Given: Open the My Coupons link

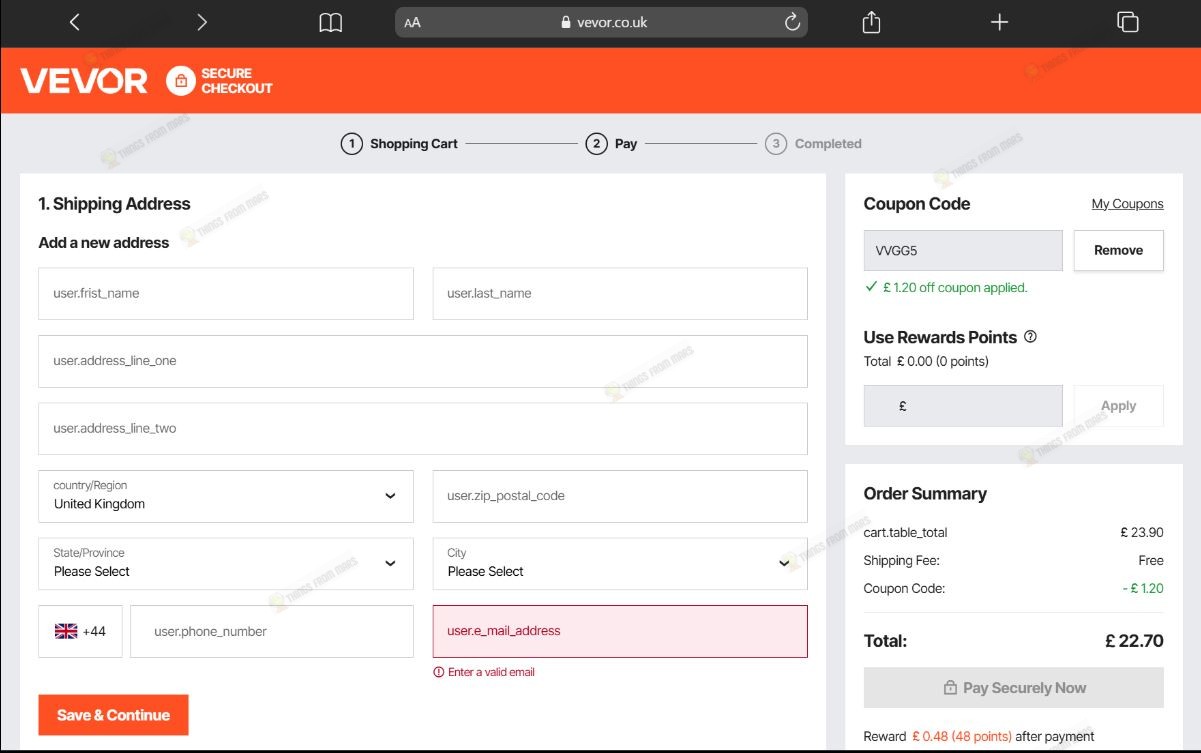Looking at the screenshot, I should [x=1127, y=204].
